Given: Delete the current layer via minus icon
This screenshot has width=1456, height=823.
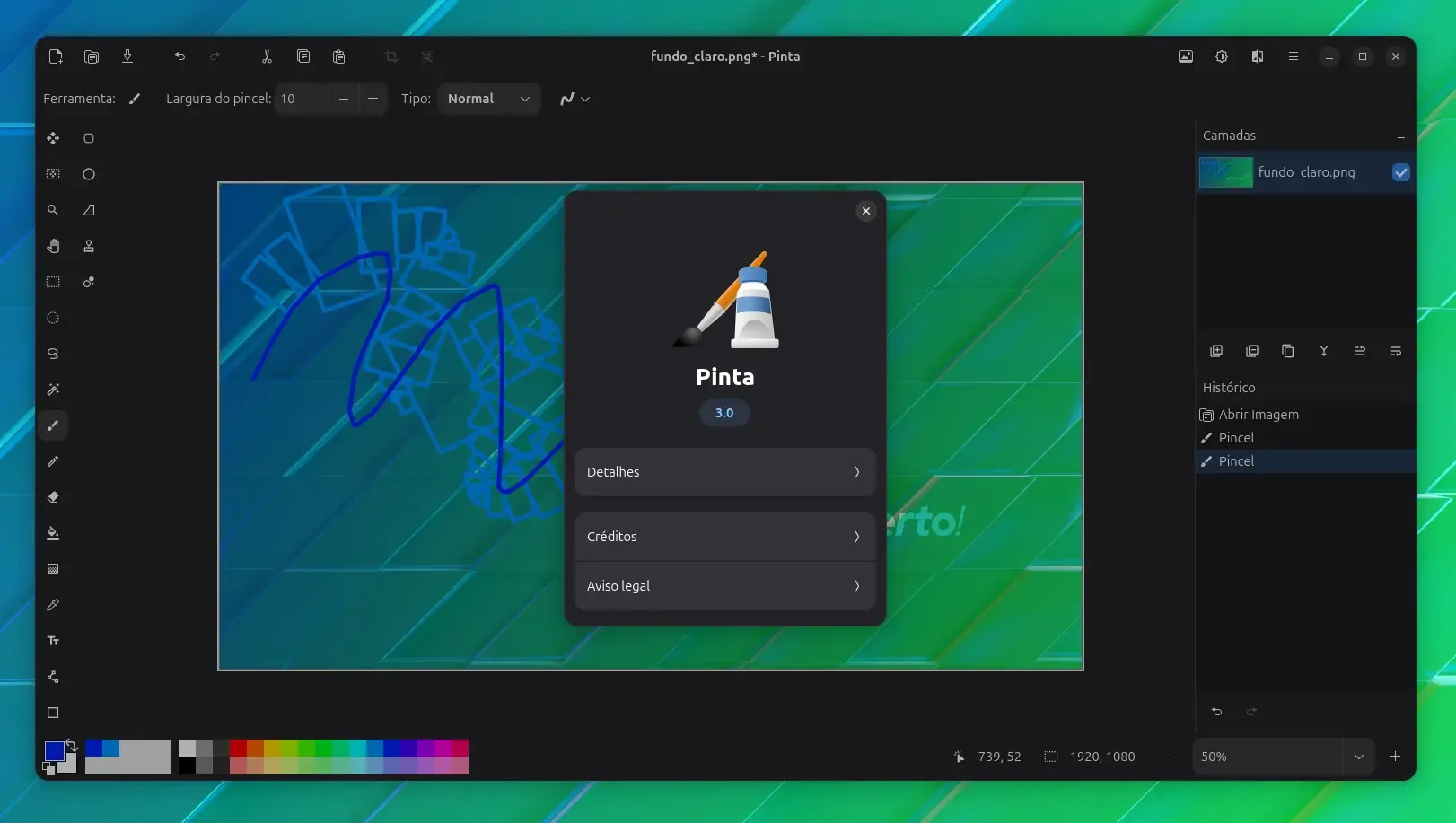Looking at the screenshot, I should 1252,351.
